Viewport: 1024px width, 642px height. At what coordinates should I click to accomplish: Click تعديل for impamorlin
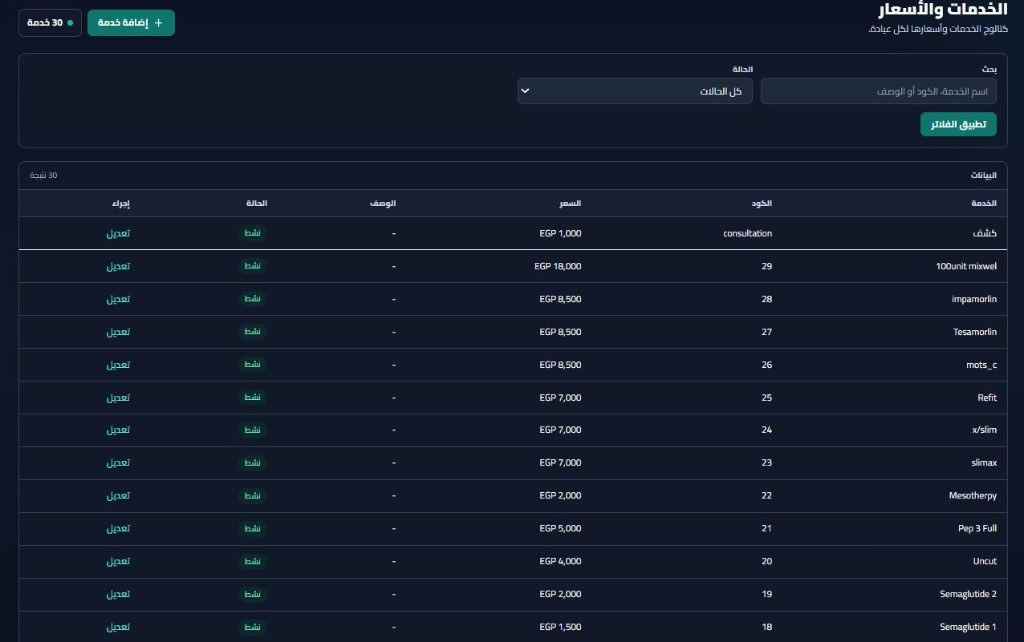[x=118, y=299]
